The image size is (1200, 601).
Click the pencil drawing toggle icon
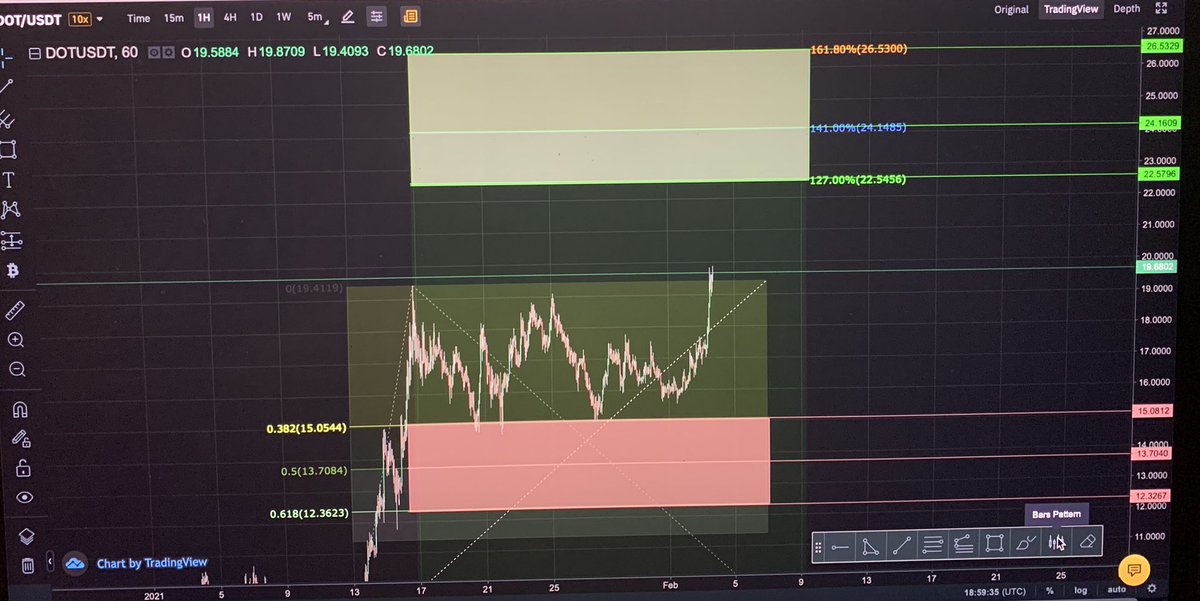coord(347,17)
